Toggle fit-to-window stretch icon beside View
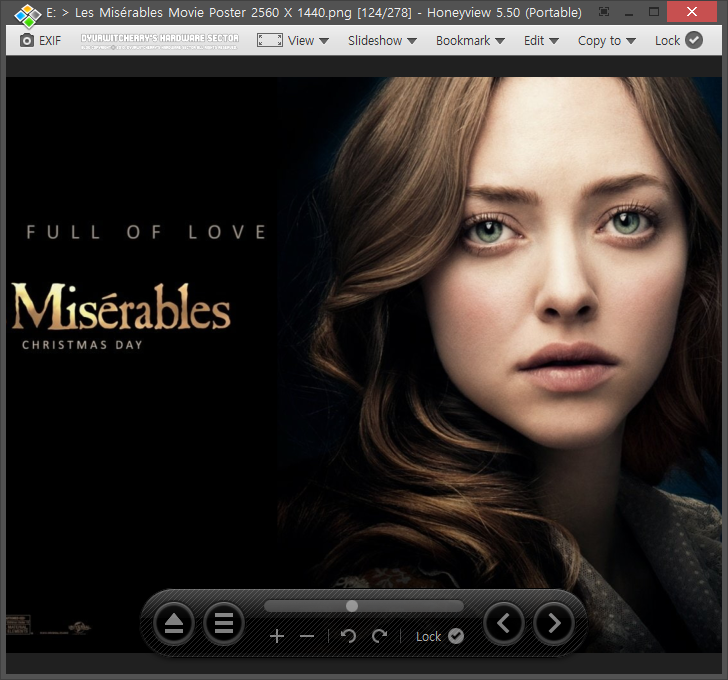 coord(270,40)
